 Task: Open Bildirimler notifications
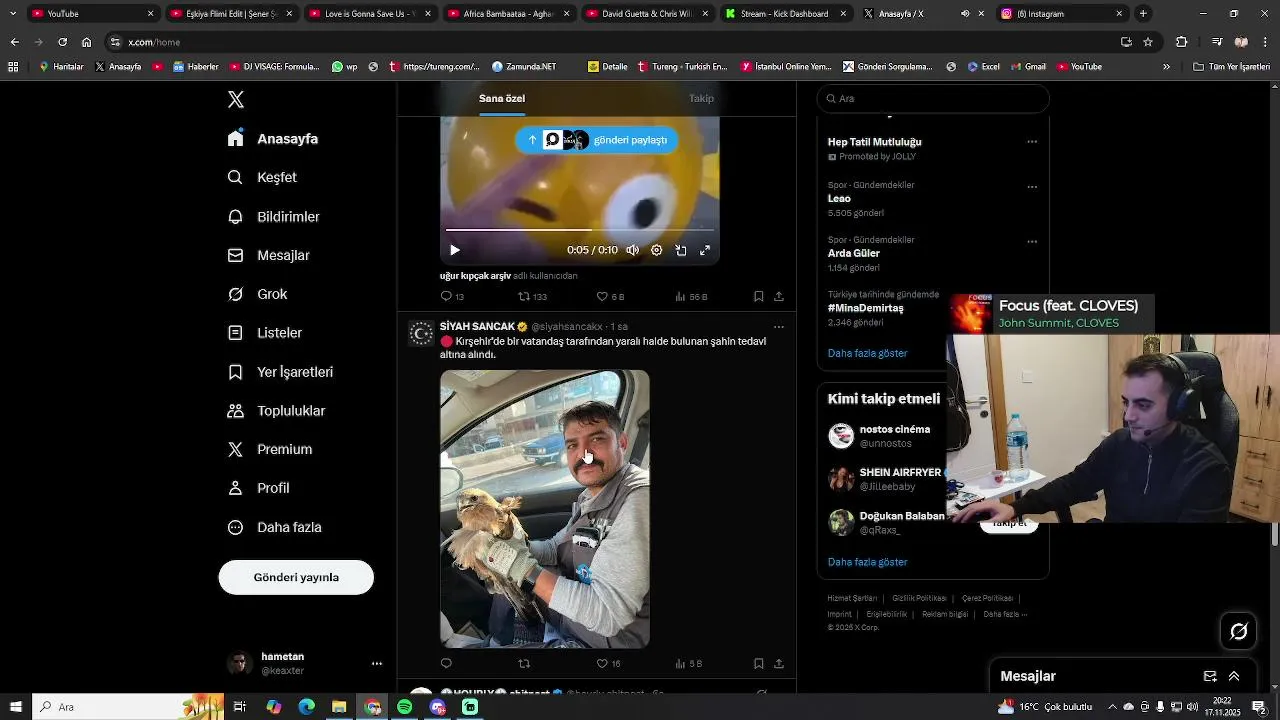tap(274, 216)
